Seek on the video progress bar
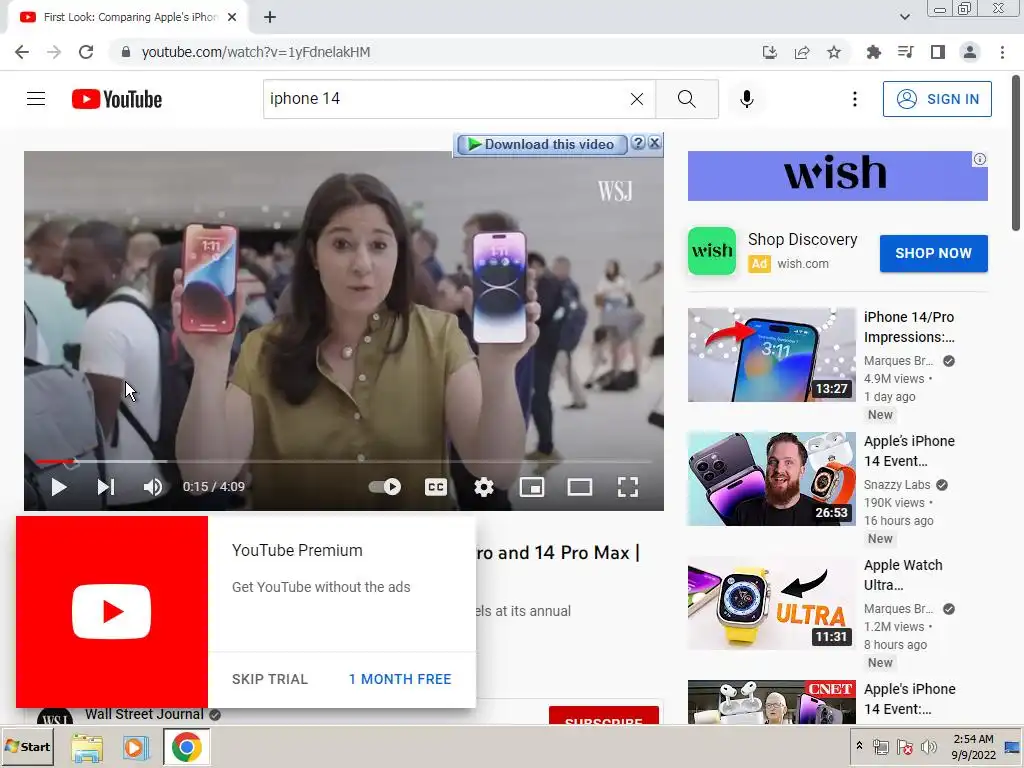The image size is (1024, 768). (344, 461)
